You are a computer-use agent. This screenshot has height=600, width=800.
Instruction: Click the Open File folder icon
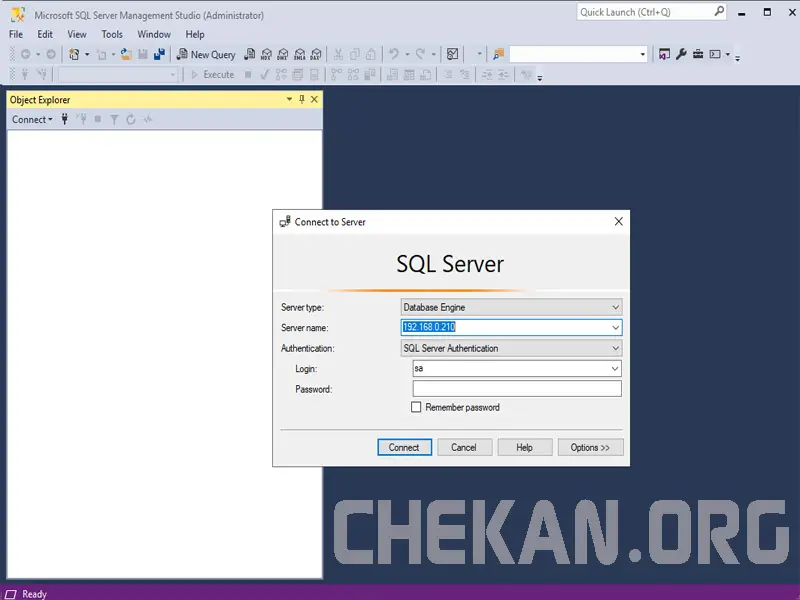[126, 54]
